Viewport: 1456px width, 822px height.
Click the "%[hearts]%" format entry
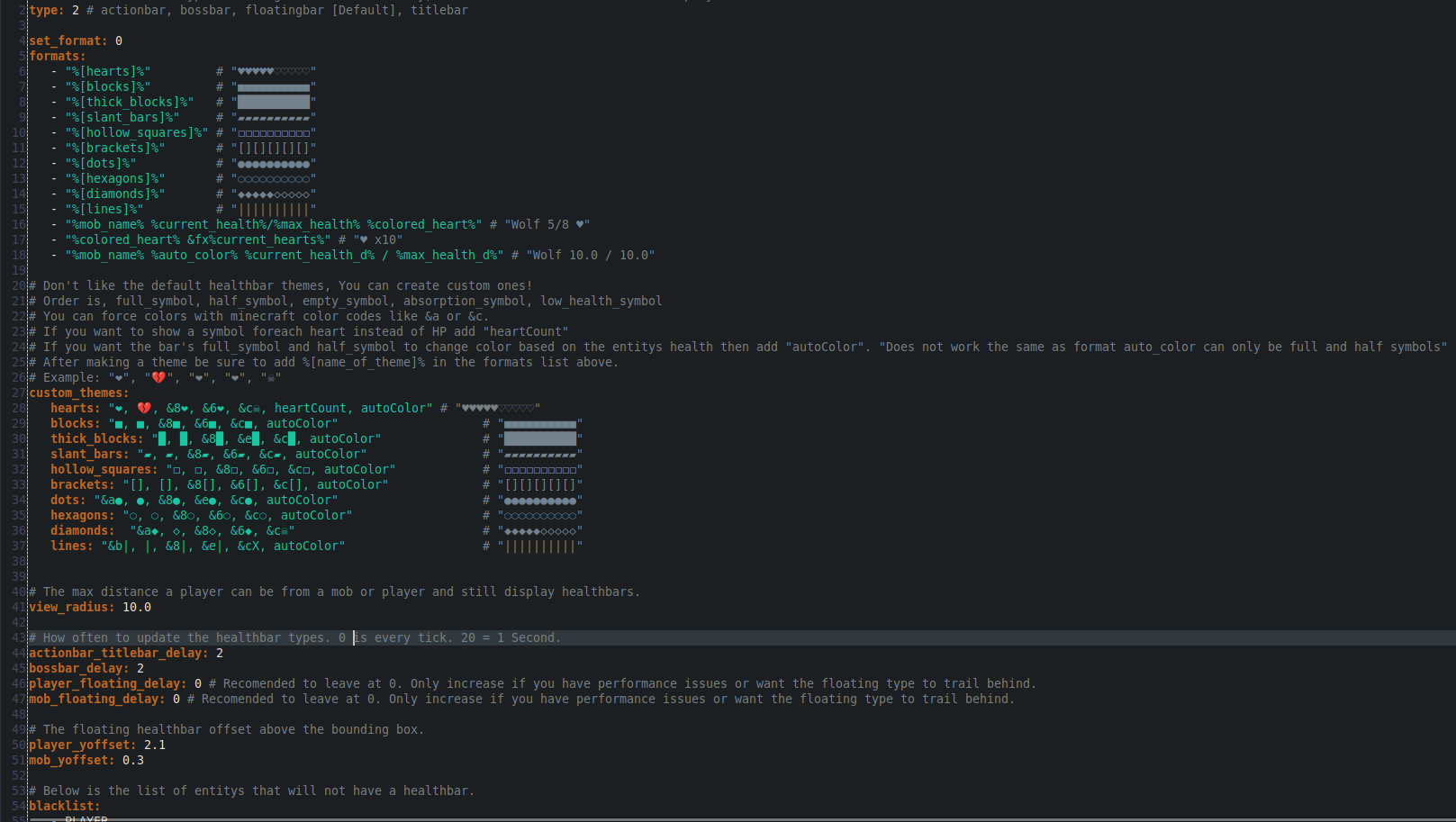pyautogui.click(x=108, y=71)
